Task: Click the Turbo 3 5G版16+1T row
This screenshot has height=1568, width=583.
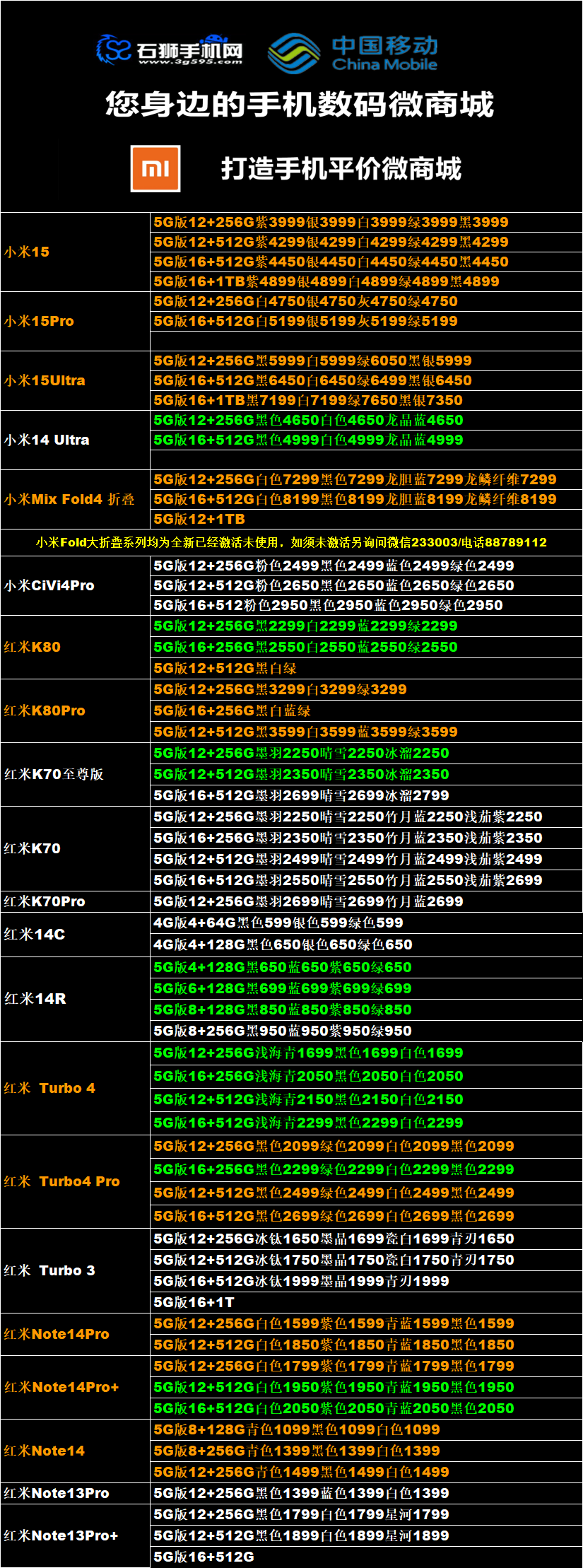Action: [366, 1302]
